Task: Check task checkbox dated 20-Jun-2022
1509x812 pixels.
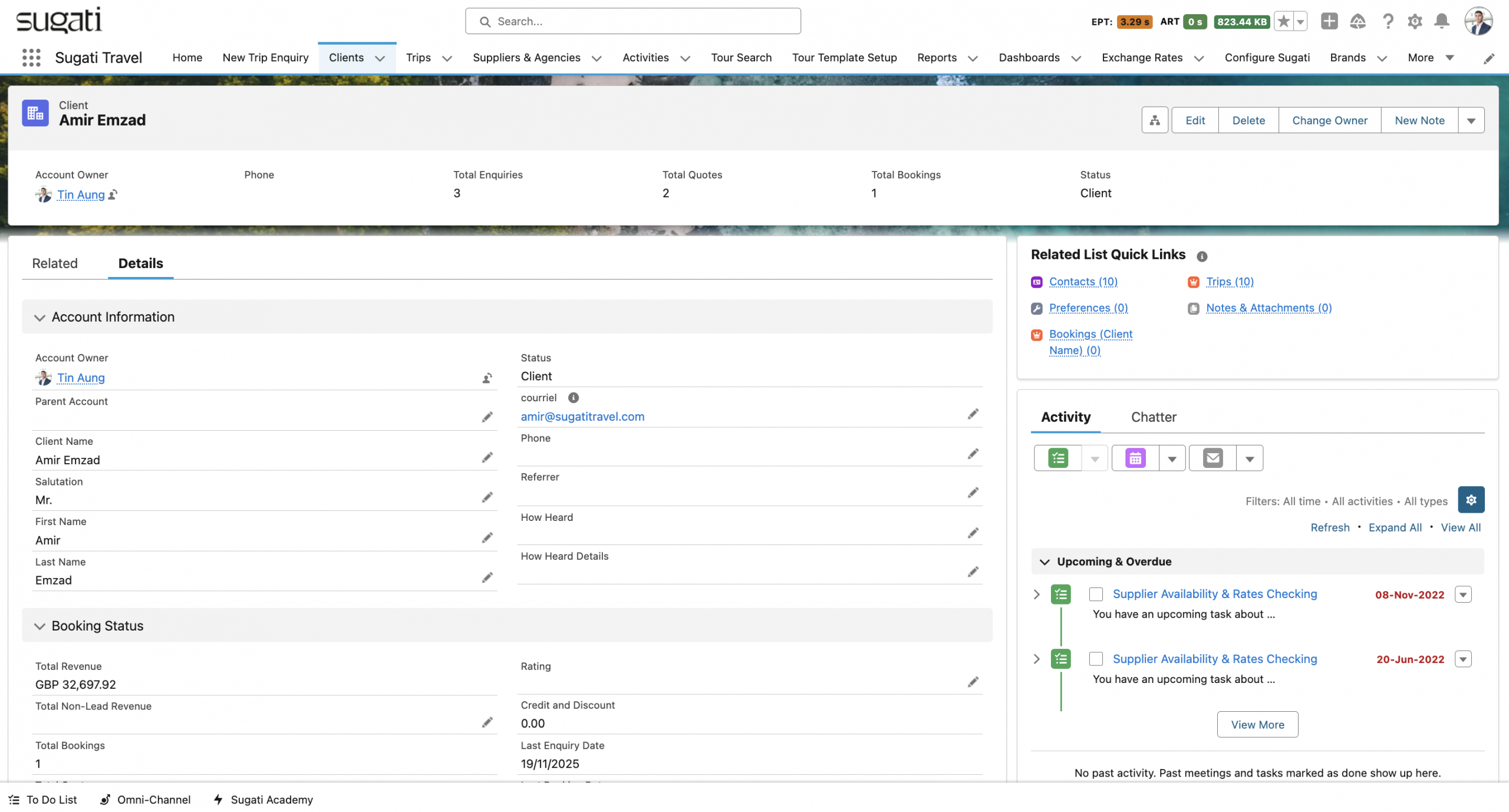Action: point(1096,659)
